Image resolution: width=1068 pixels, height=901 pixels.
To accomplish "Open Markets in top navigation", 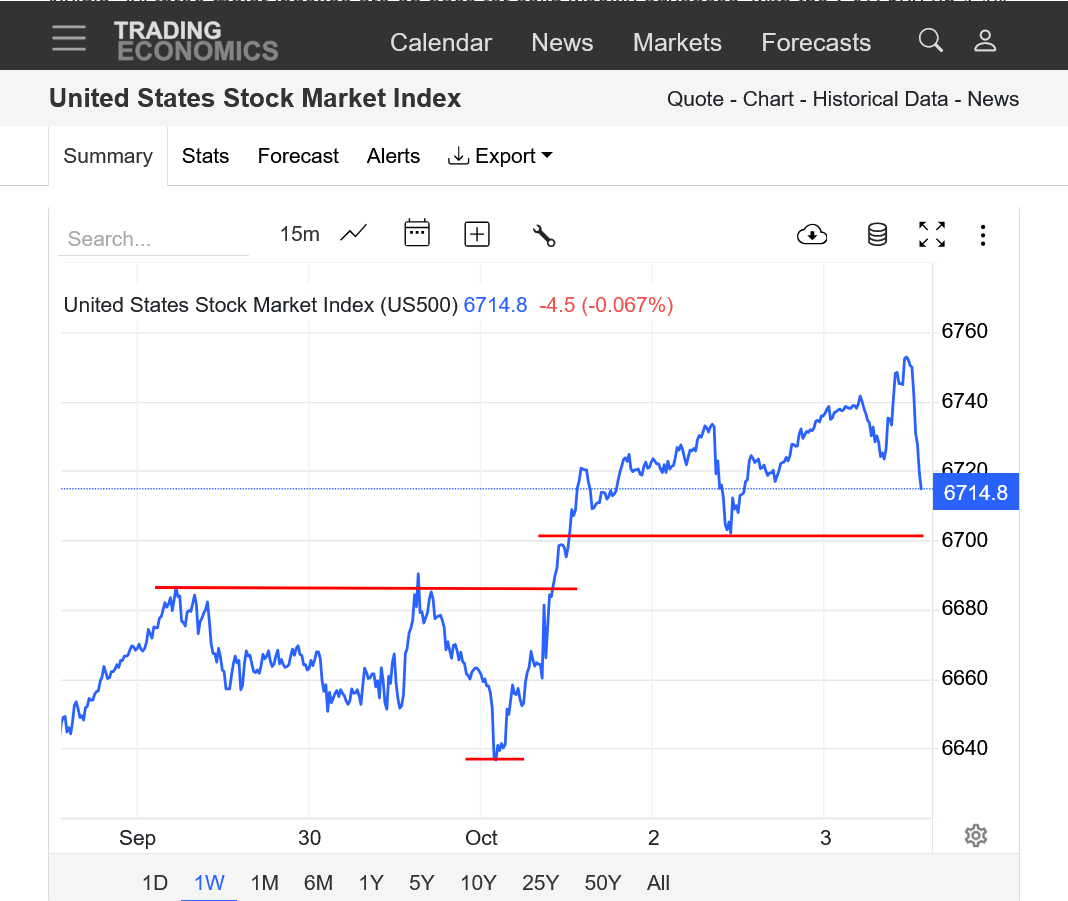I will (x=677, y=43).
